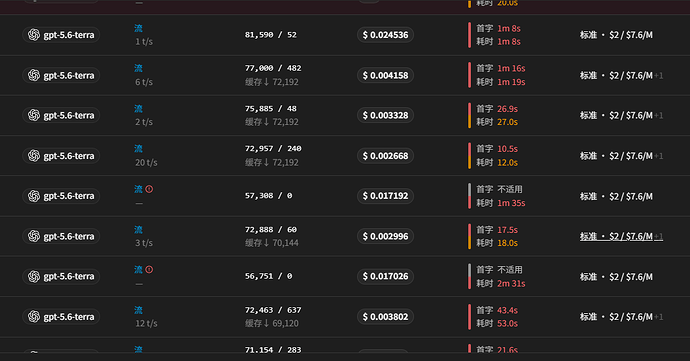Click the 流 tag in the $0.017026 row
This screenshot has height=361, width=690.
[138, 270]
